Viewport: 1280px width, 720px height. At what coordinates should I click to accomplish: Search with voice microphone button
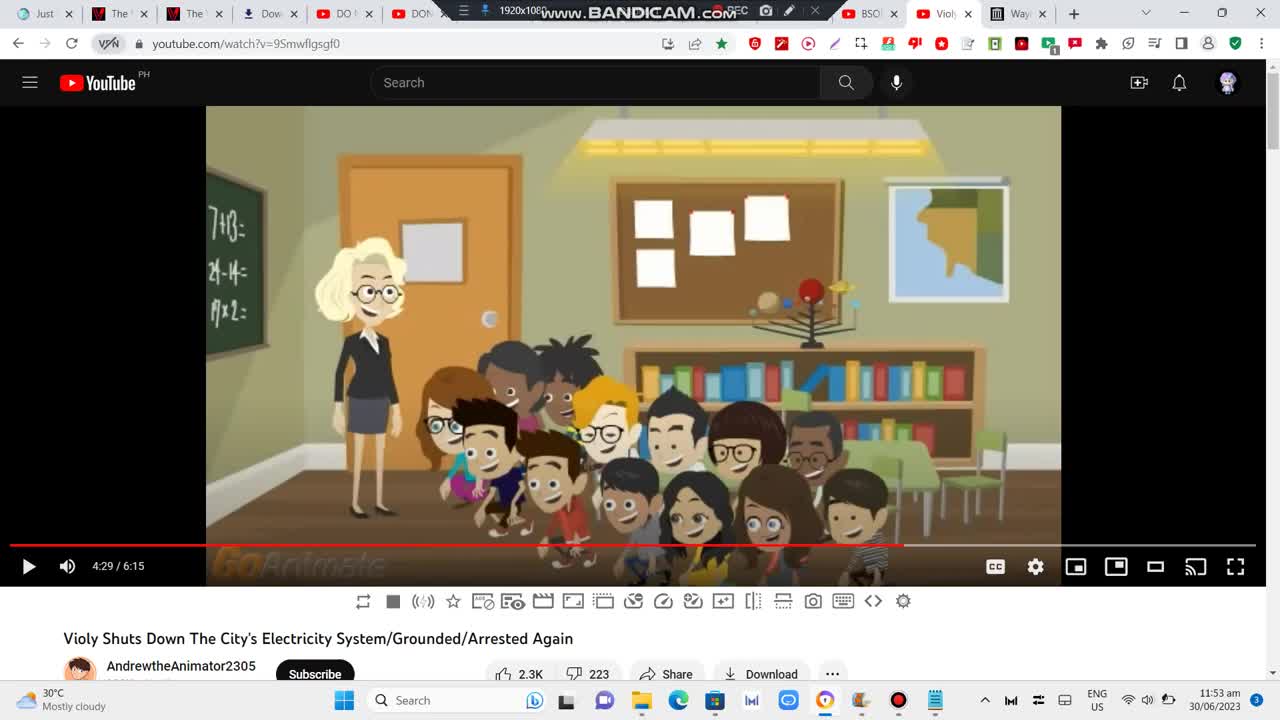point(897,83)
